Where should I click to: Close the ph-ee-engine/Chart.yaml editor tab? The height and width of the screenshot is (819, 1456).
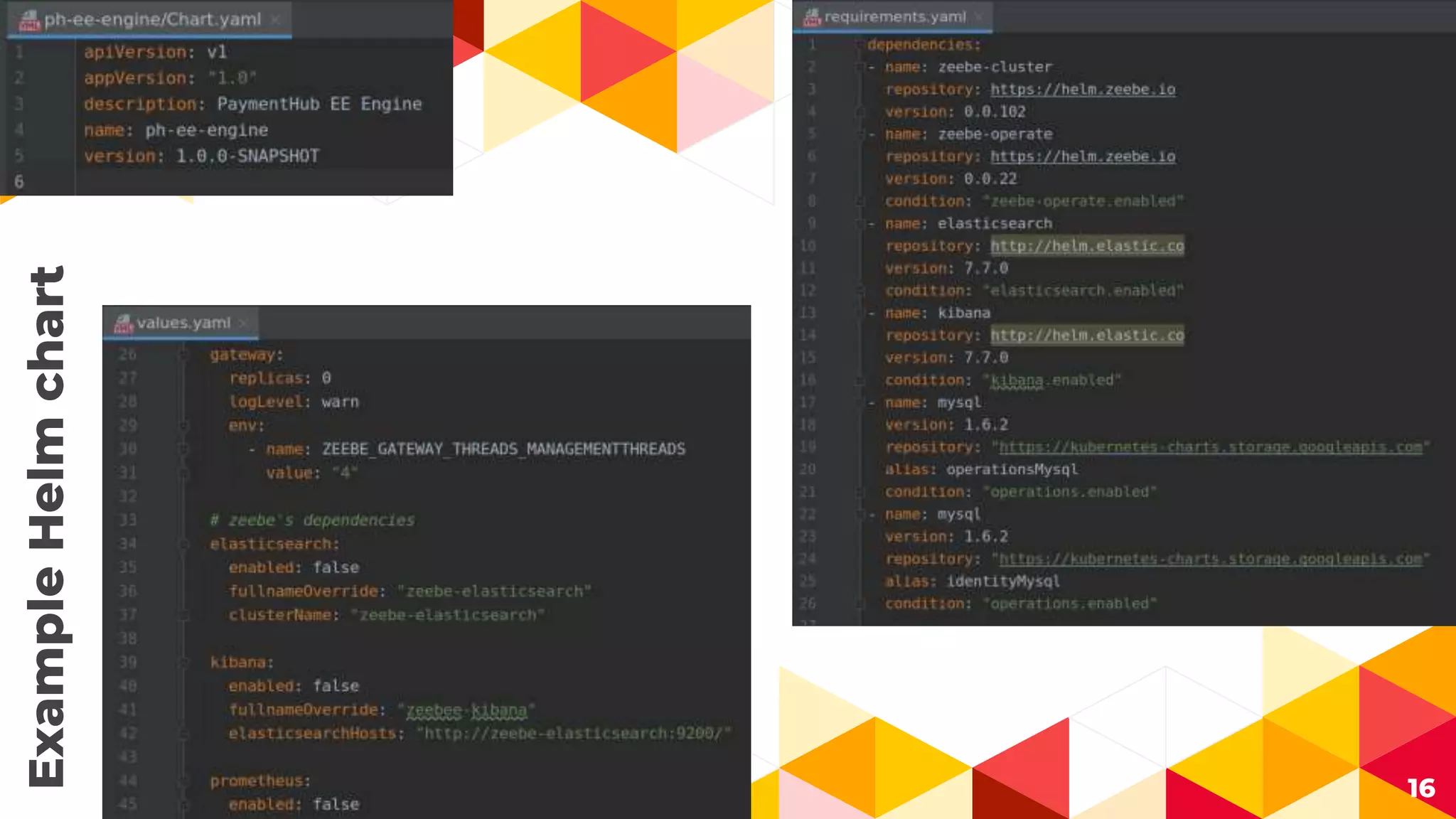[276, 20]
